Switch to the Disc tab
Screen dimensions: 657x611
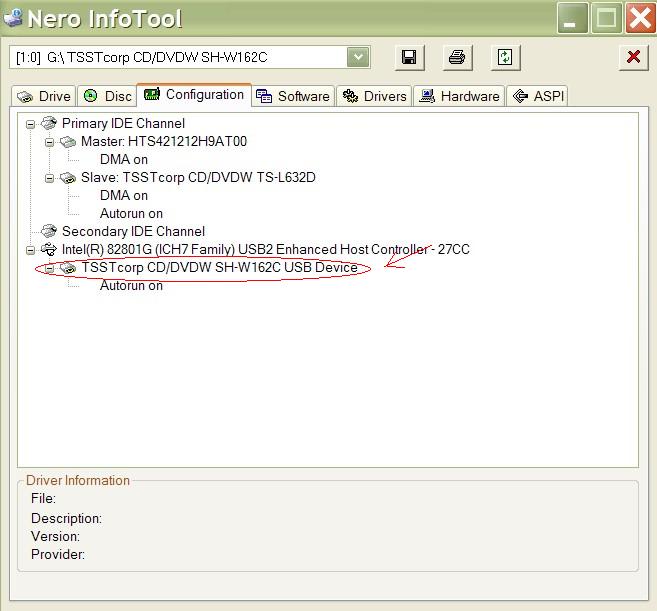click(107, 96)
